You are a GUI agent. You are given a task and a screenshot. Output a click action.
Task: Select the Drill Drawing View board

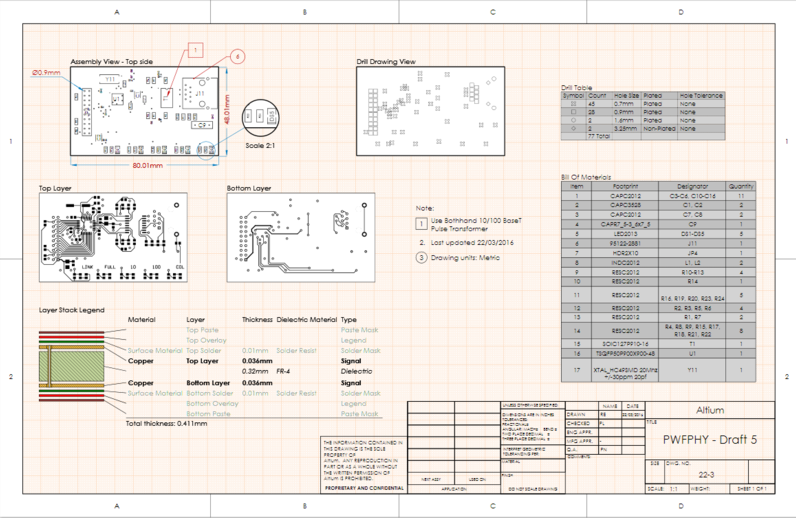click(430, 111)
